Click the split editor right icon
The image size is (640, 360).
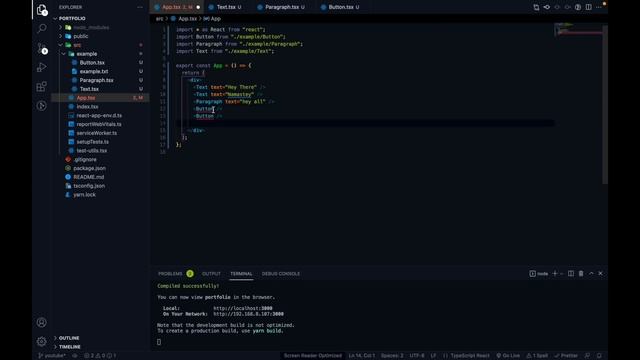(x=589, y=7)
